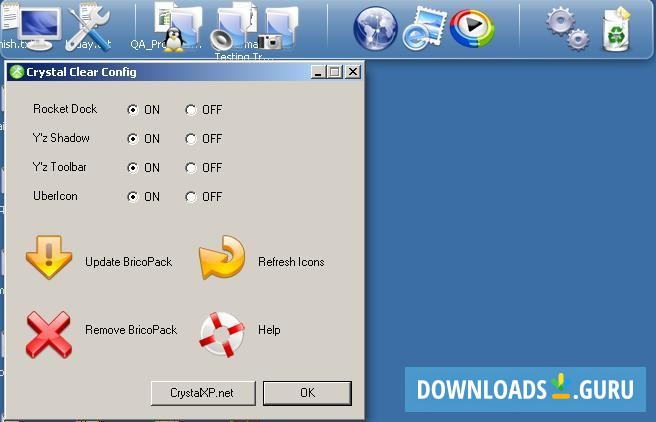This screenshot has width=656, height=422.
Task: Select ON for UberIcon
Action: (x=133, y=197)
